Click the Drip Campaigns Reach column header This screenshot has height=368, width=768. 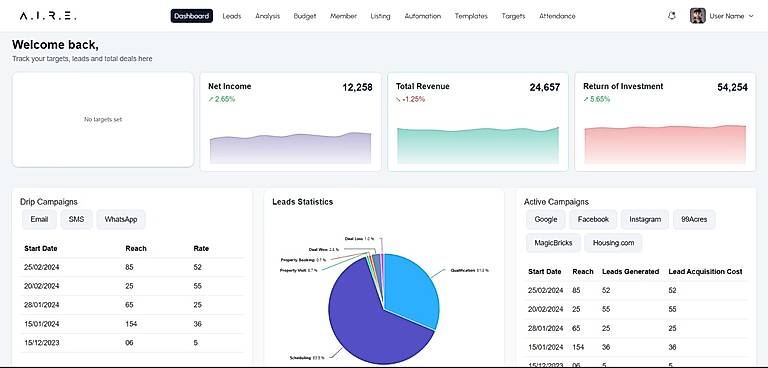tap(136, 248)
